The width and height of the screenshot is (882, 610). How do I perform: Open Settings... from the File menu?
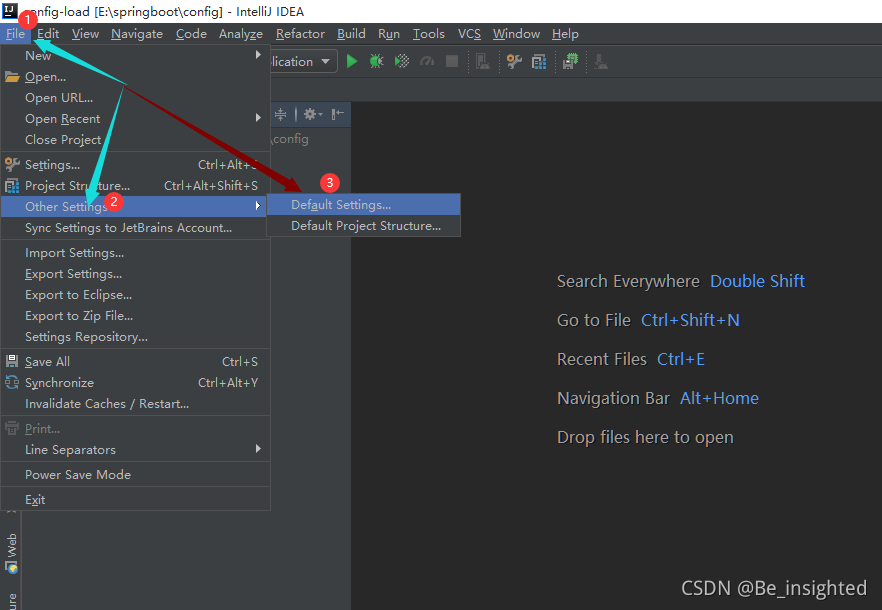(x=136, y=164)
